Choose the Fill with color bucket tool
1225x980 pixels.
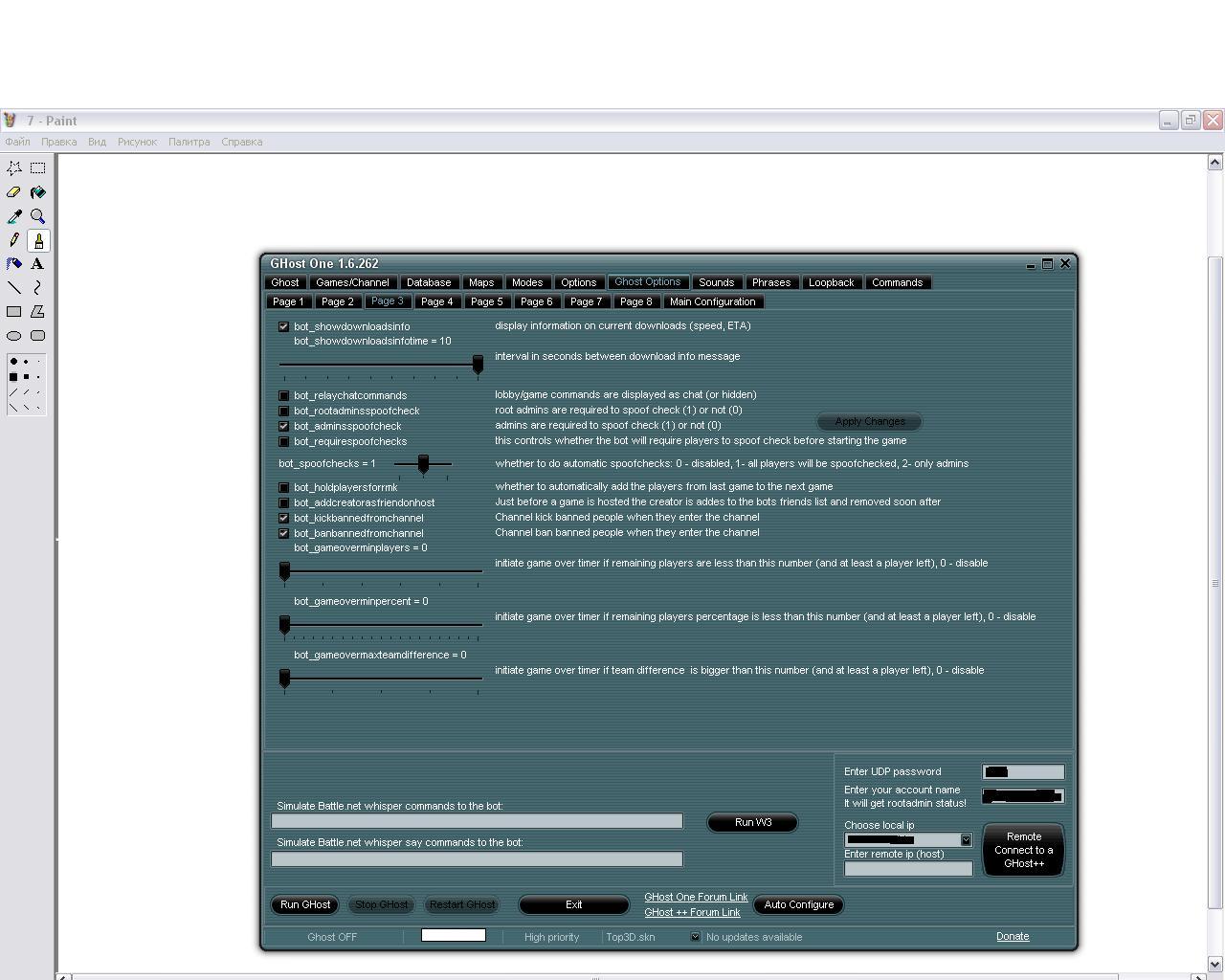38,192
